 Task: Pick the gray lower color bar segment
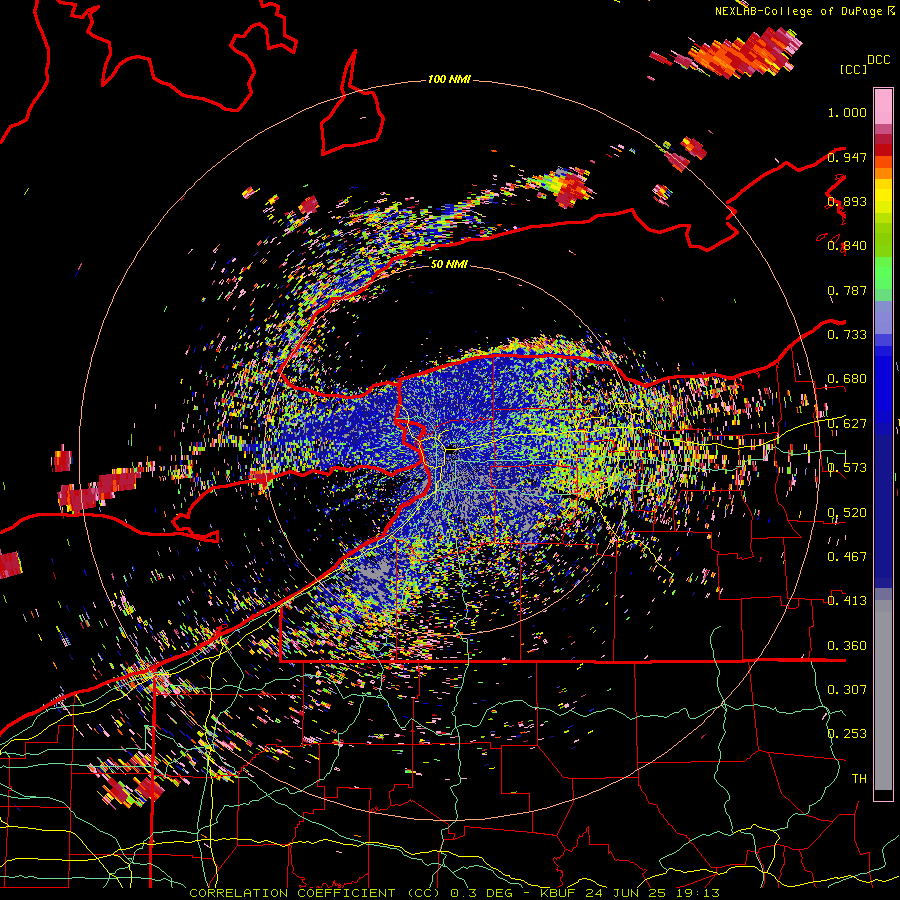pos(883,695)
